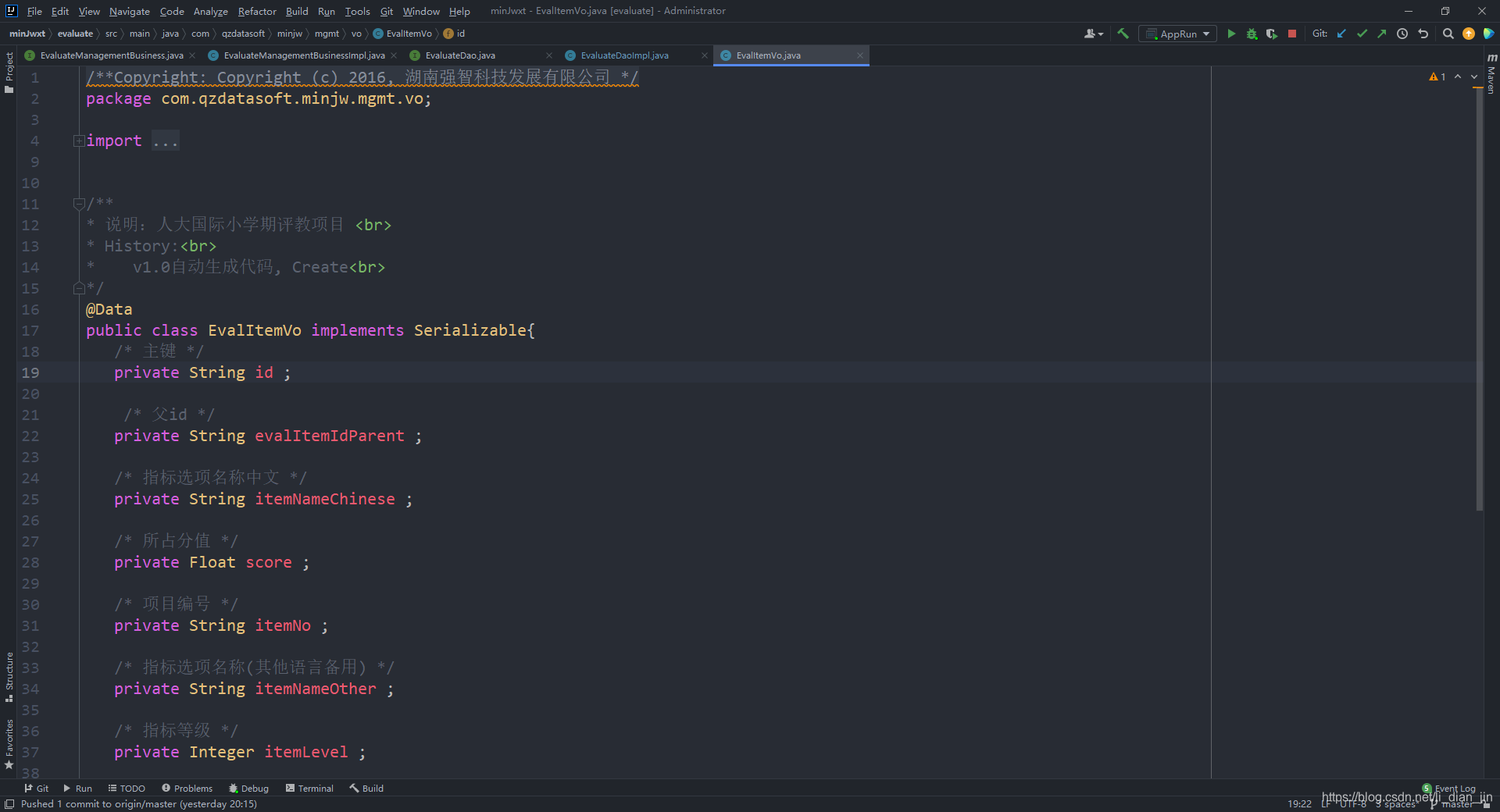Click Git commit green checkmark

1362,34
